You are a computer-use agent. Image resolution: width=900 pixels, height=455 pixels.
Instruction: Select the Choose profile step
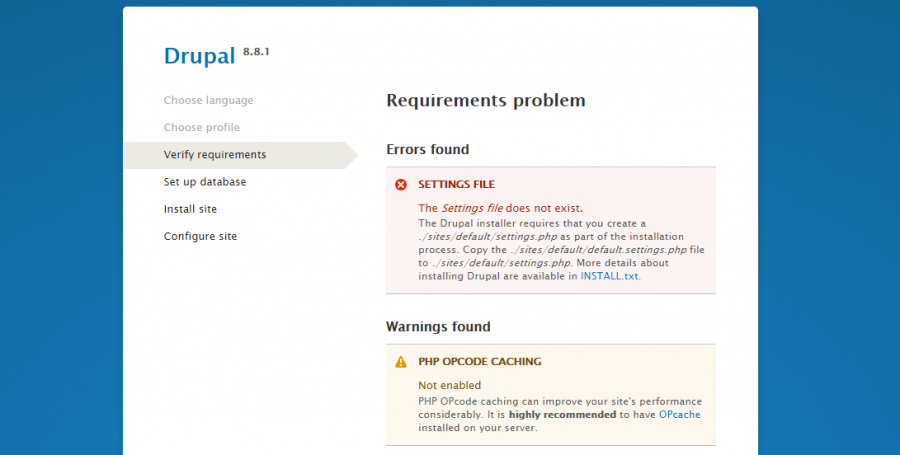(x=201, y=127)
